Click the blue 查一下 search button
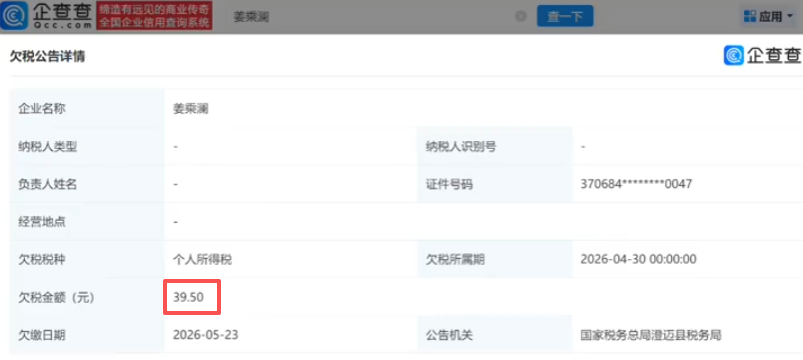The height and width of the screenshot is (360, 803). point(565,16)
